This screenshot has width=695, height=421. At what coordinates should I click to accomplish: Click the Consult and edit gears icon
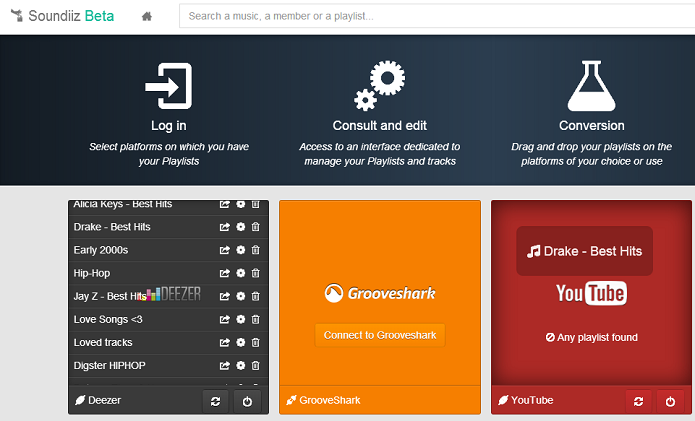pyautogui.click(x=379, y=86)
